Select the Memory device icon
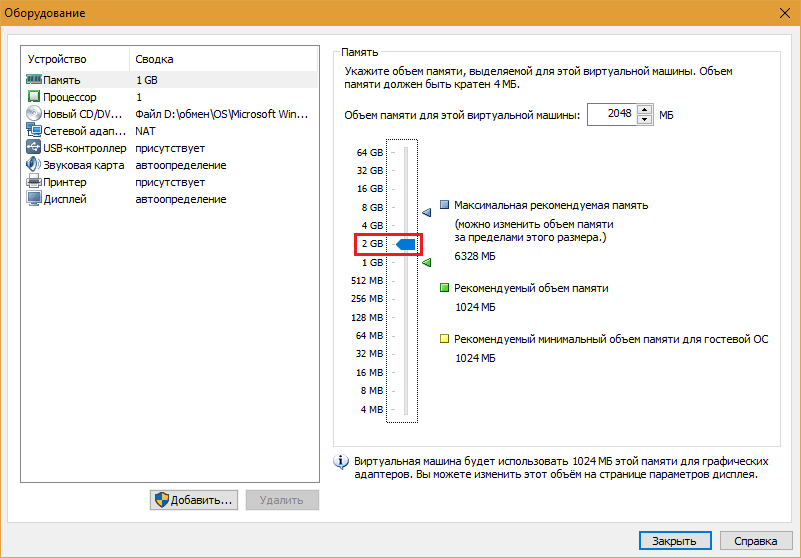This screenshot has width=801, height=558. click(x=33, y=80)
